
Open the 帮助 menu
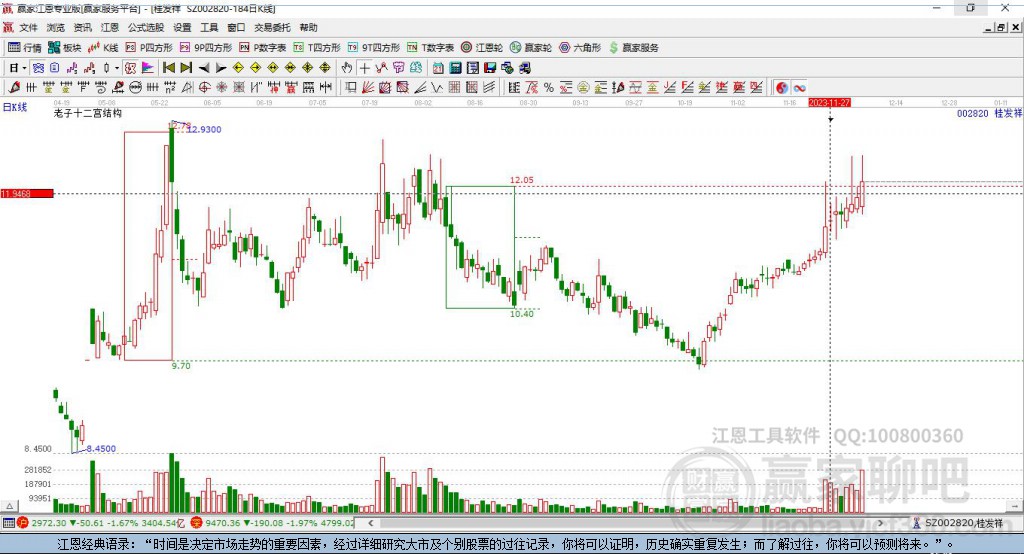308,27
